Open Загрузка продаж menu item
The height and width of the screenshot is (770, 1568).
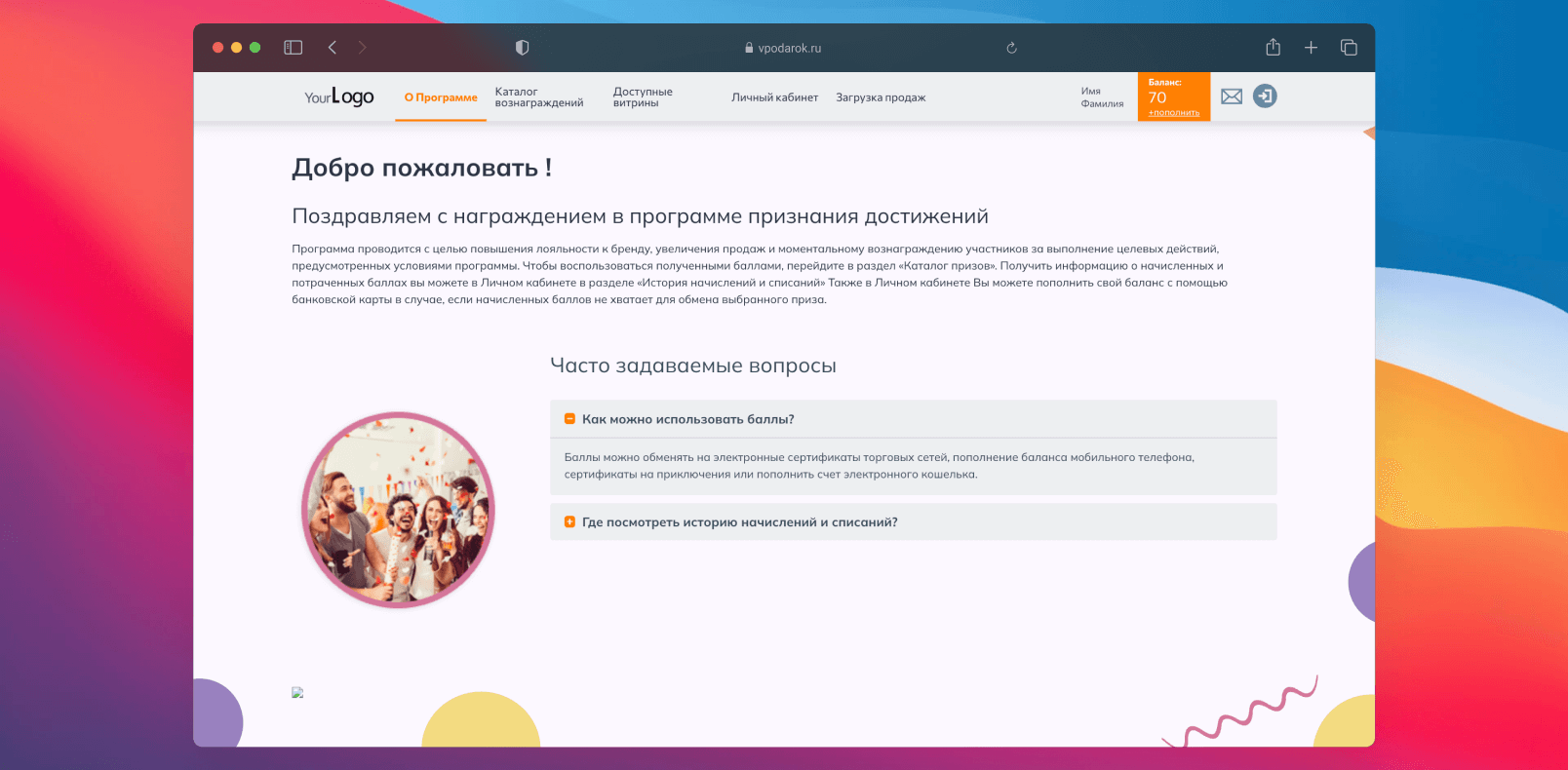pos(881,97)
